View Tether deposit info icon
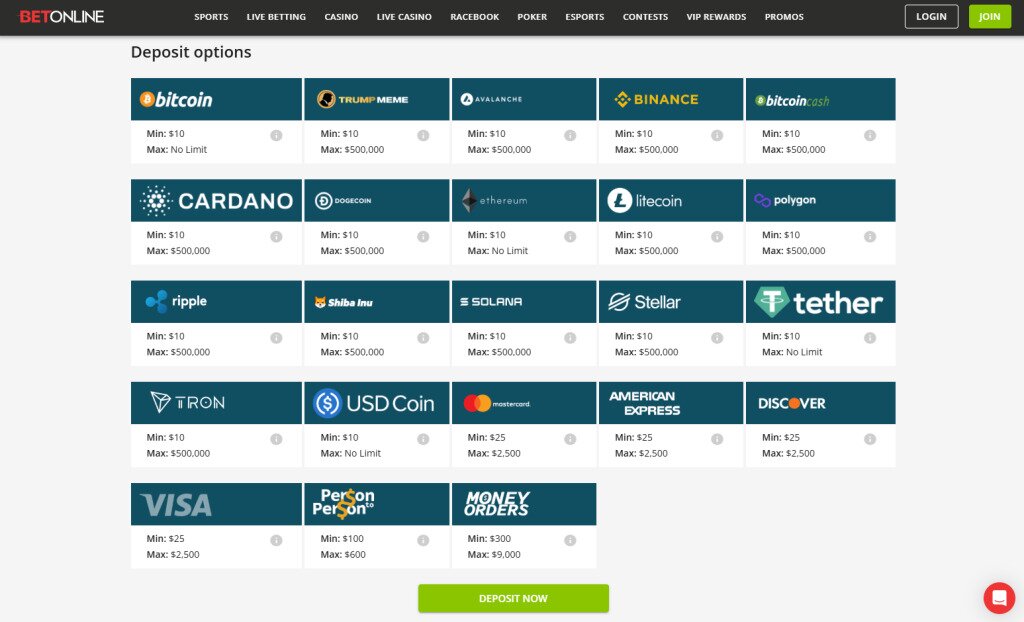Viewport: 1024px width, 622px height. click(x=870, y=338)
